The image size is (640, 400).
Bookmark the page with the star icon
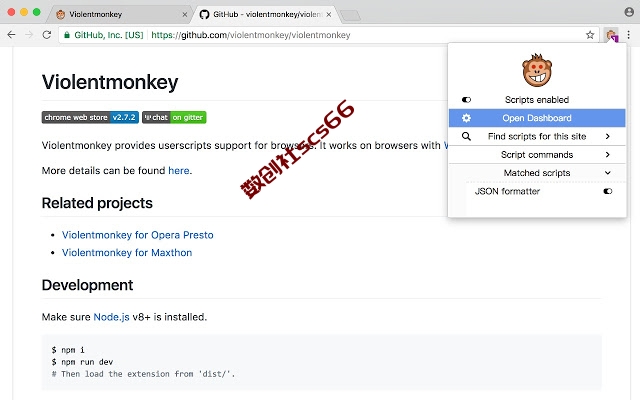coord(590,35)
